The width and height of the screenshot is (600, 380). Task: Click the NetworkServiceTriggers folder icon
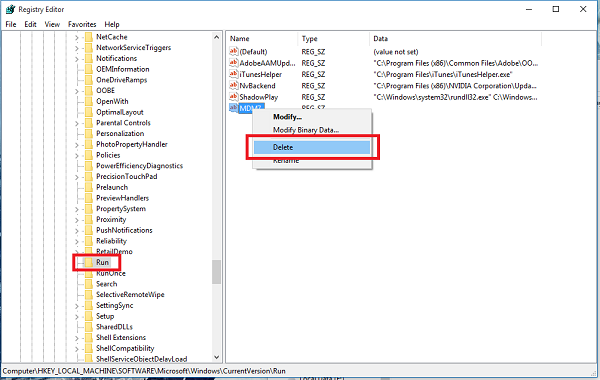(x=89, y=48)
